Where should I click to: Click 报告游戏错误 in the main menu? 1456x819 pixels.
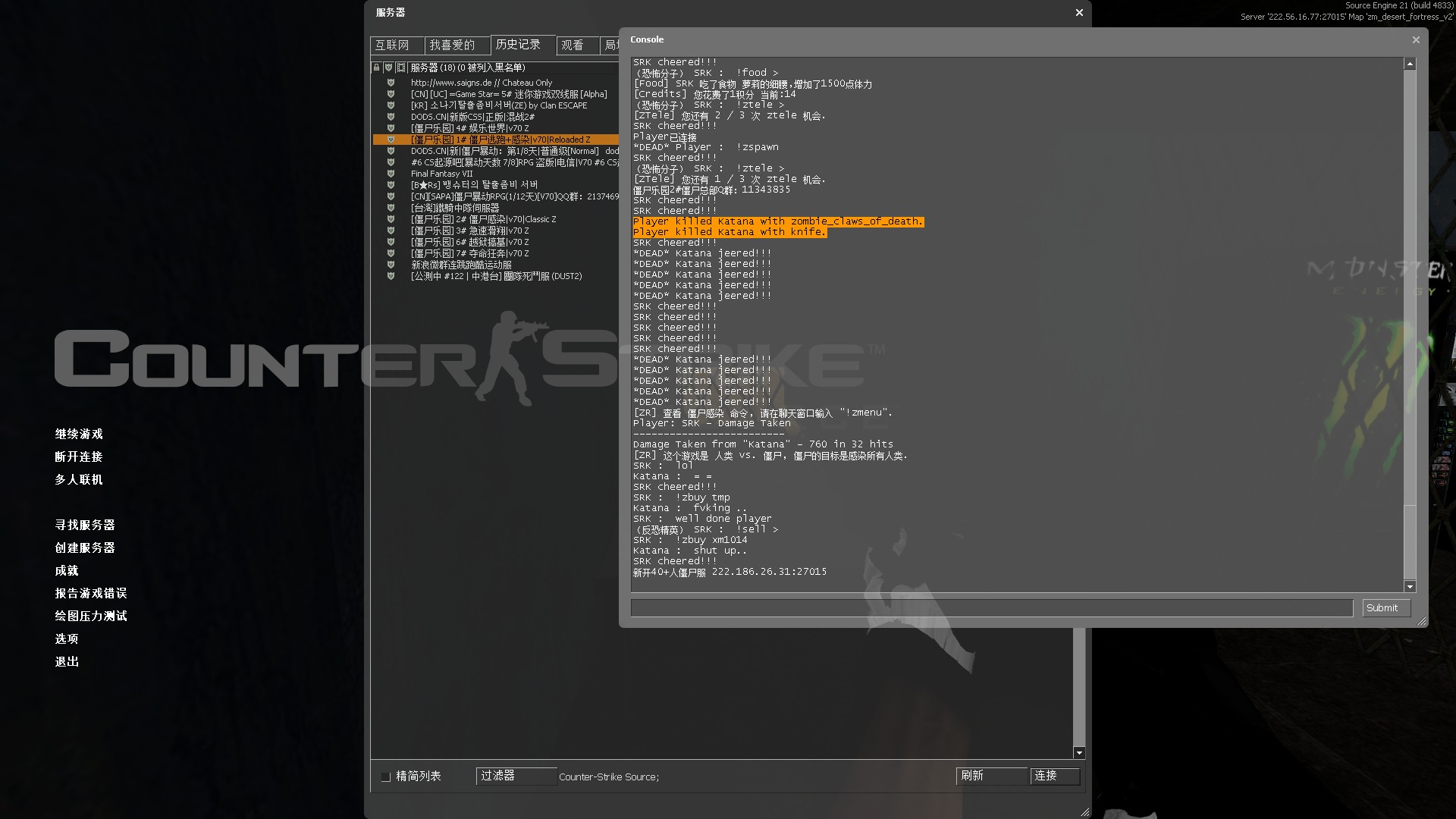[x=91, y=593]
